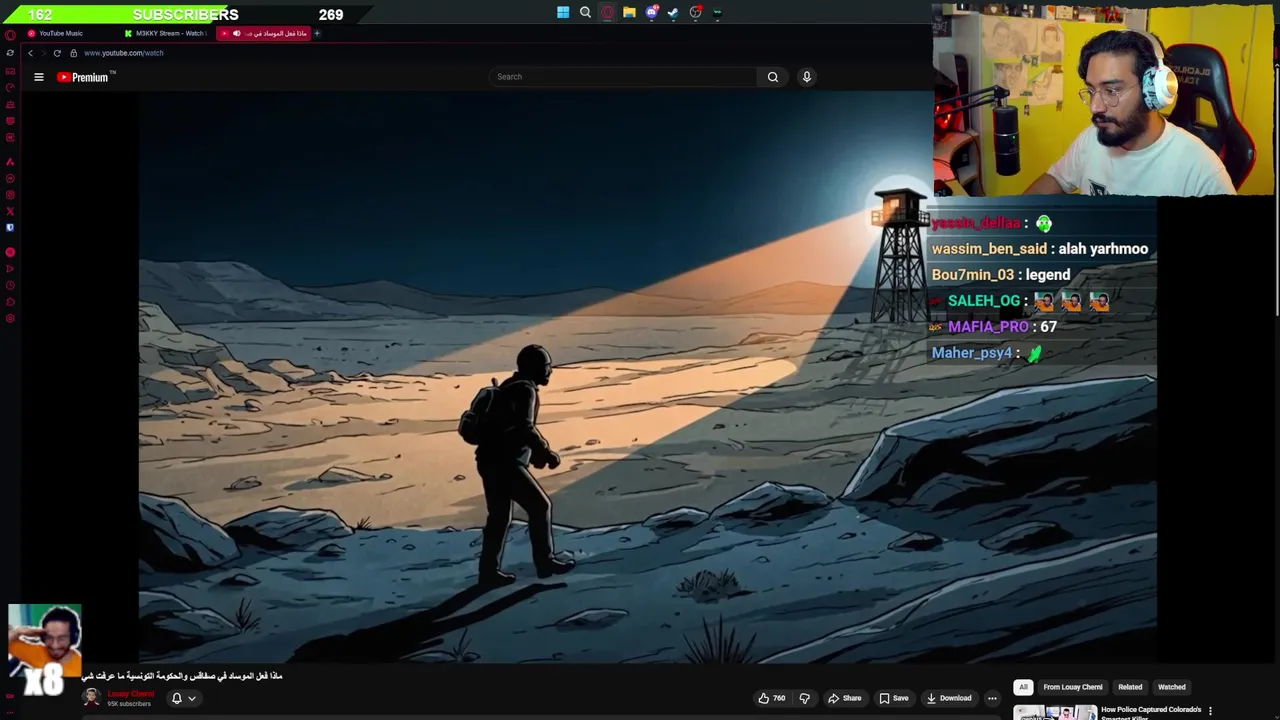Open the Colorado killer recommended video thumbnail
This screenshot has width=1280, height=720.
tap(1055, 712)
